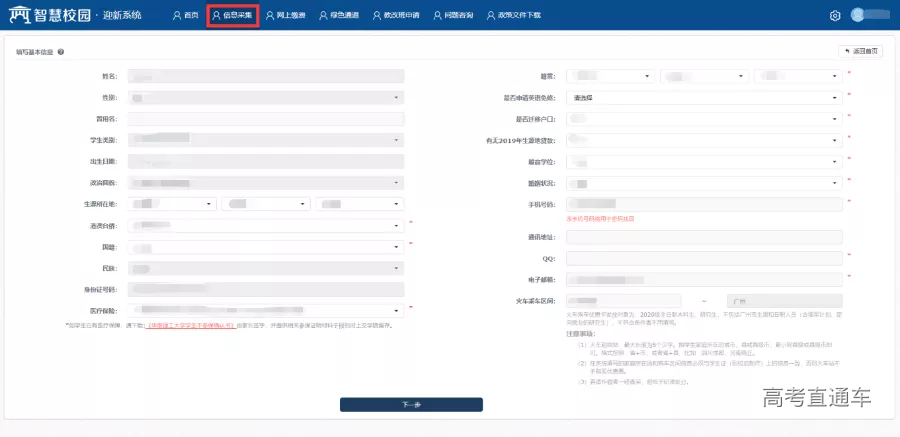Click the user avatar in top bar

point(858,15)
